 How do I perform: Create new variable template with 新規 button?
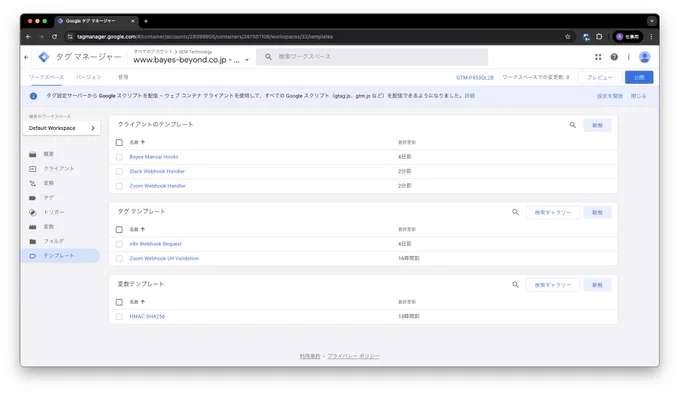click(598, 285)
